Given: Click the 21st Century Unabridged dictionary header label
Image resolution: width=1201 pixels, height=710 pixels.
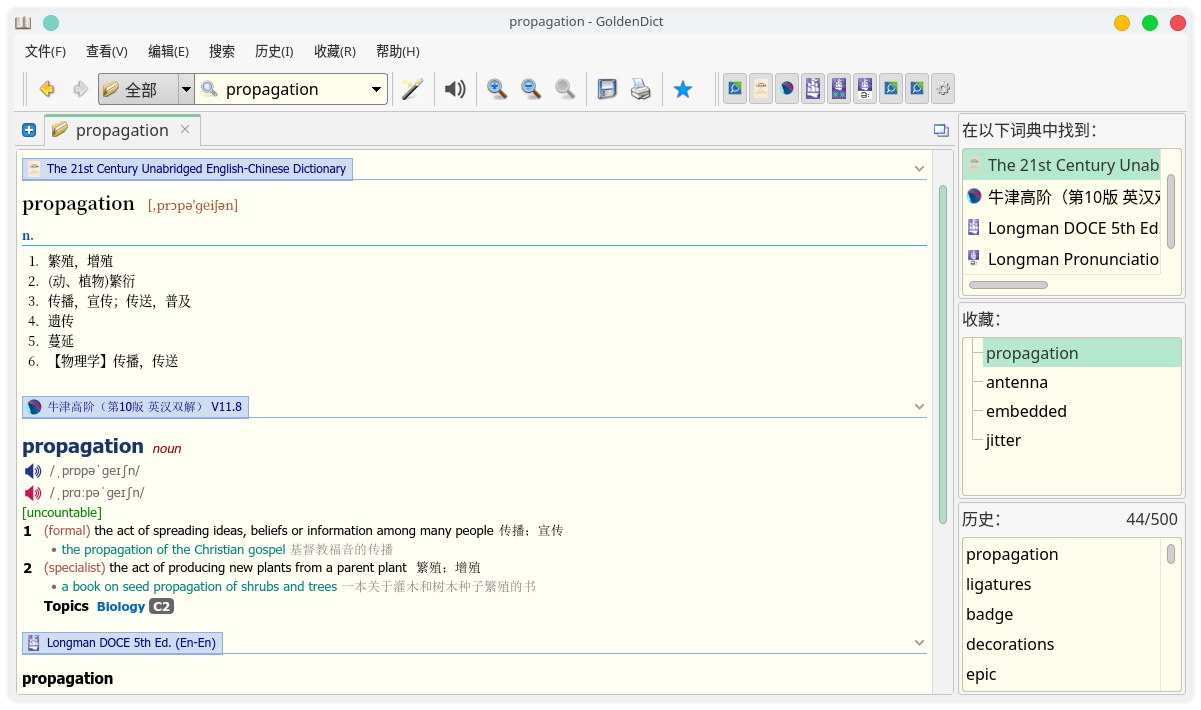Looking at the screenshot, I should point(188,169).
